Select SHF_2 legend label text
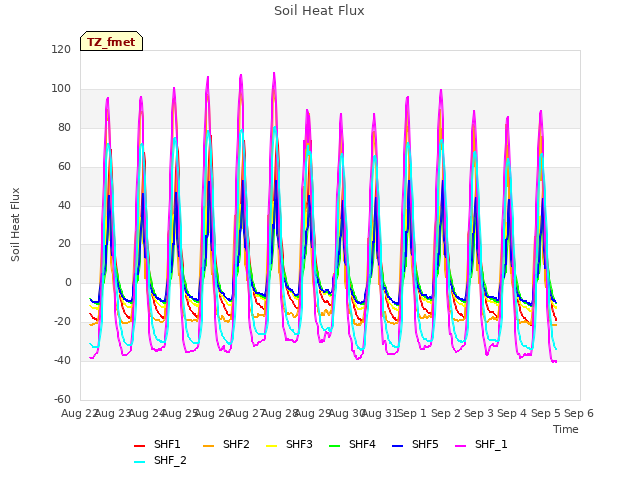This screenshot has height=480, width=640. pos(170,460)
